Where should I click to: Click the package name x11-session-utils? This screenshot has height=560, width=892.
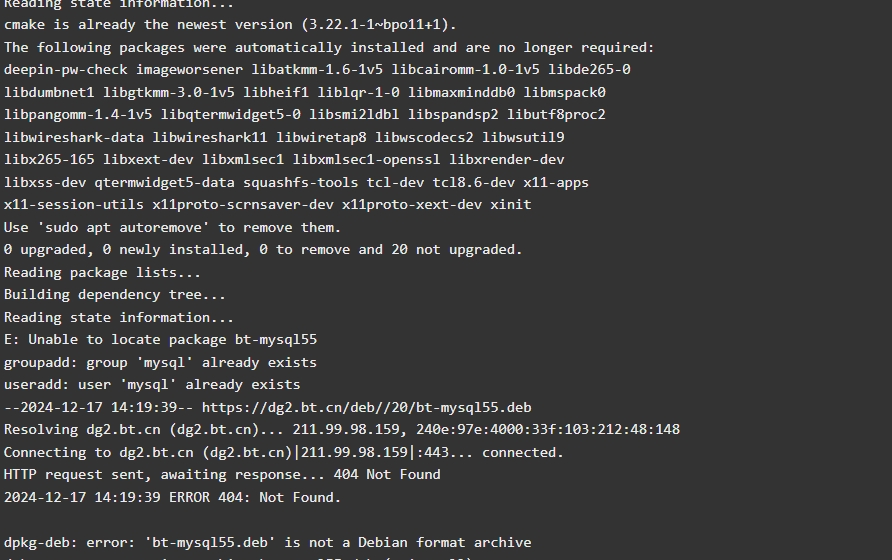point(74,205)
